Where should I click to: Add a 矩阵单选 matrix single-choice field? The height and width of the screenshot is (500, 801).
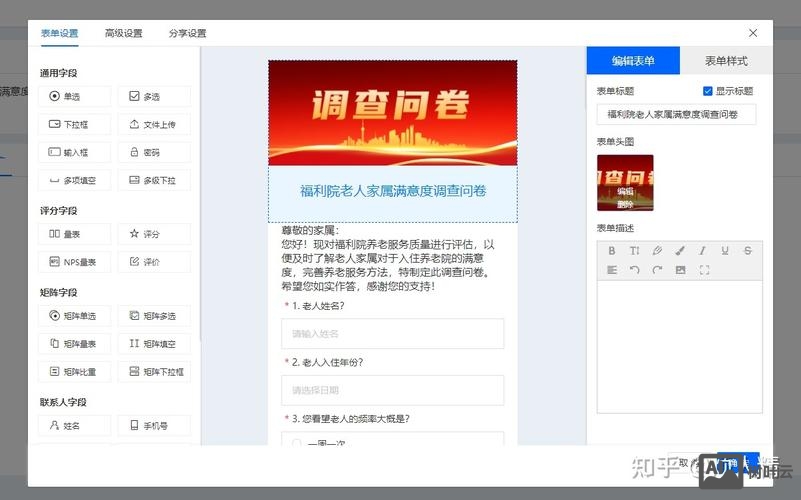(x=75, y=316)
